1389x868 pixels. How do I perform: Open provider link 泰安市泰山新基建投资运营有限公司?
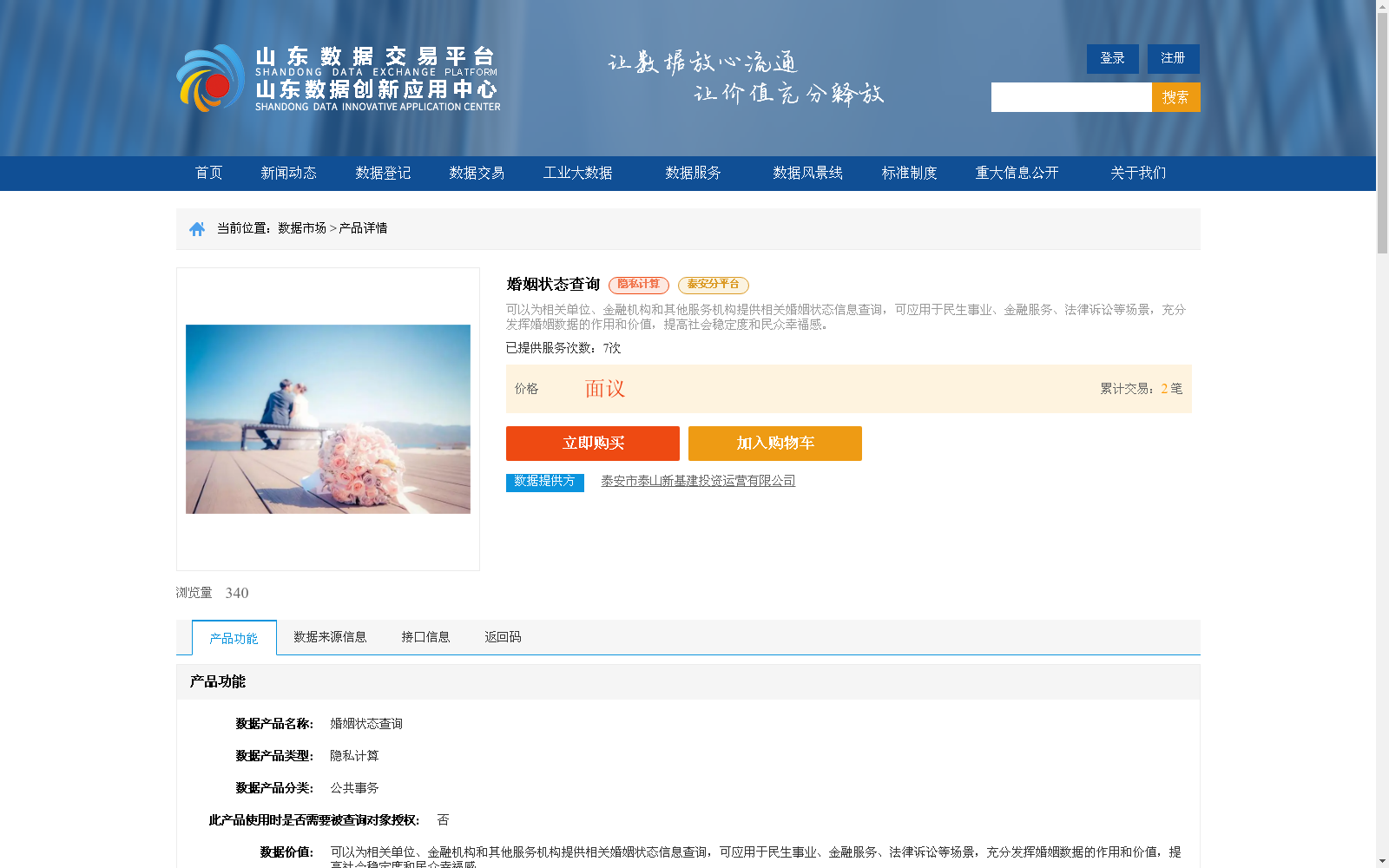point(698,481)
